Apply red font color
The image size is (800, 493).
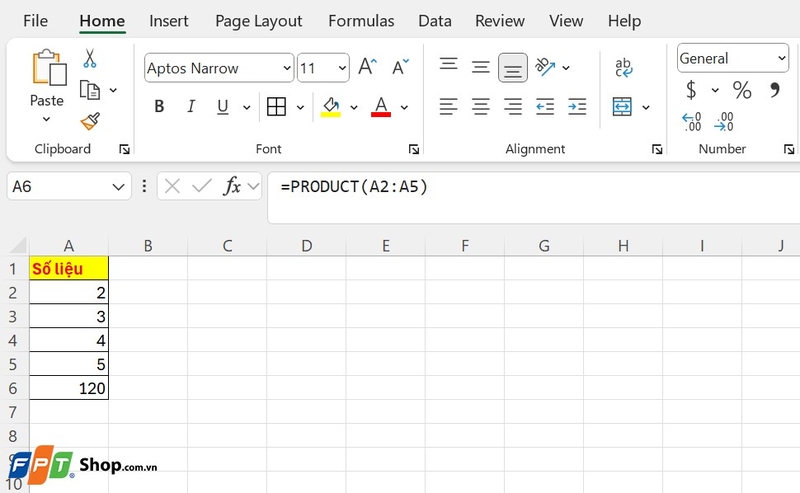[x=381, y=107]
